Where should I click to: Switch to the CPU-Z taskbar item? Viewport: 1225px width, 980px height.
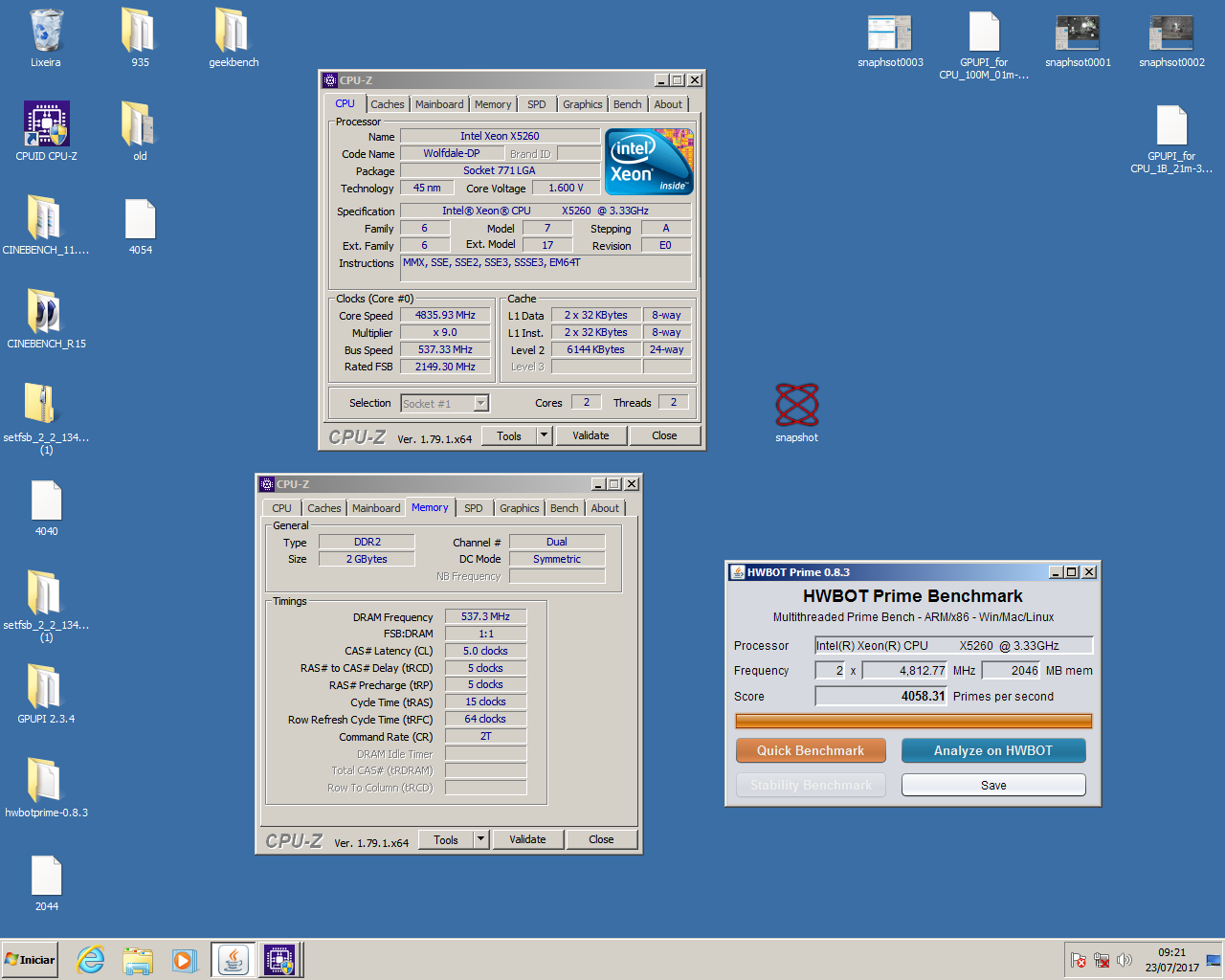pos(280,960)
